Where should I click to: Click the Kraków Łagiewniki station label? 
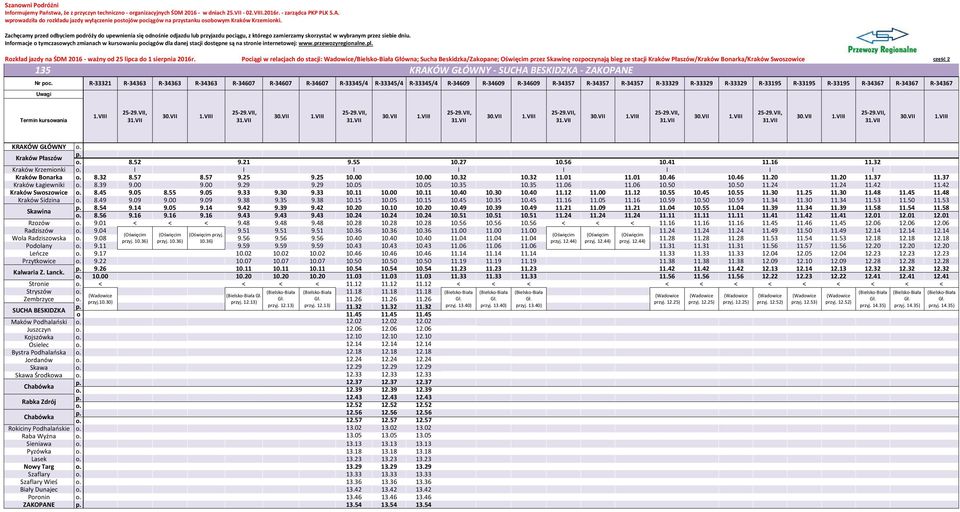tap(40, 184)
